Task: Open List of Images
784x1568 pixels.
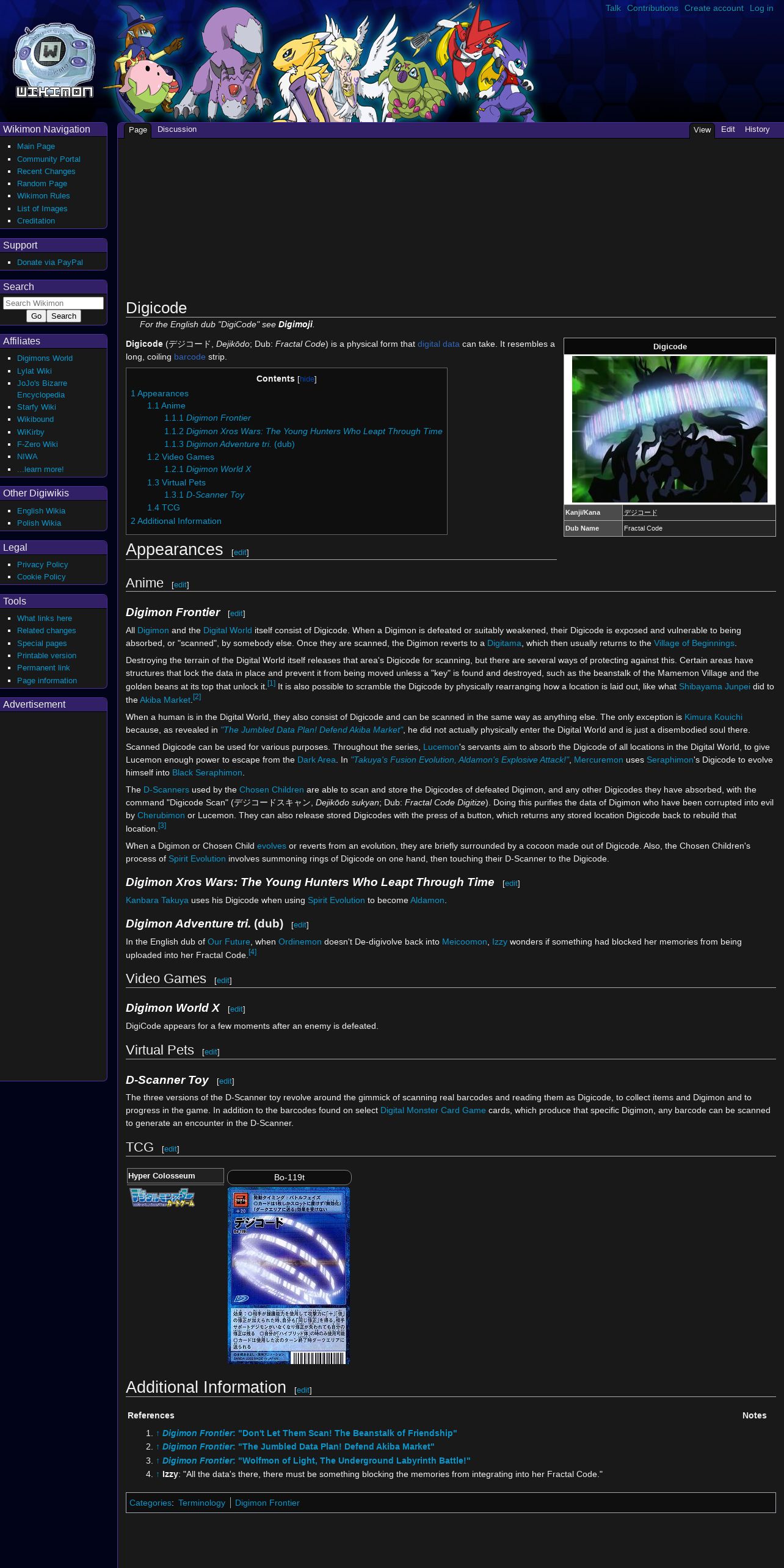Action: pos(42,209)
